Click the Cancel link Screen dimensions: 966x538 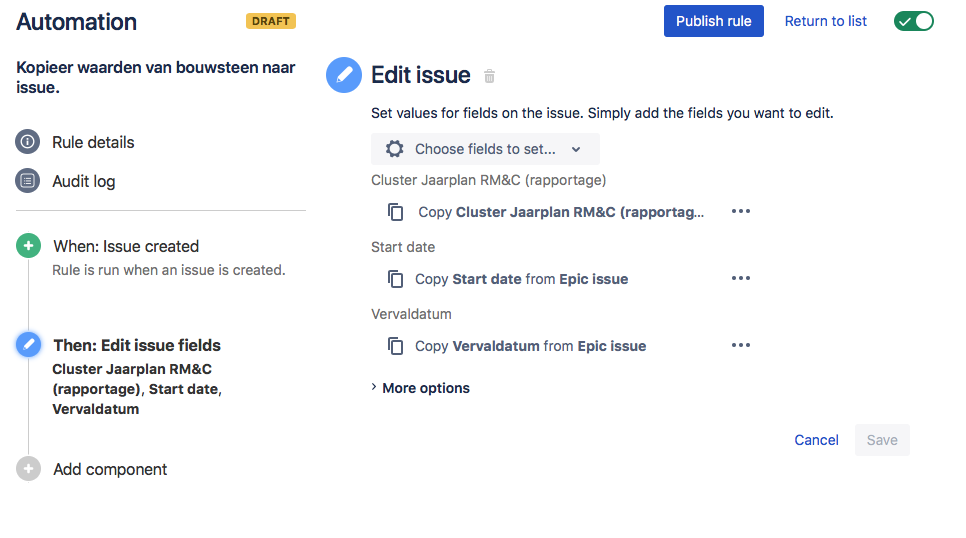tap(816, 440)
